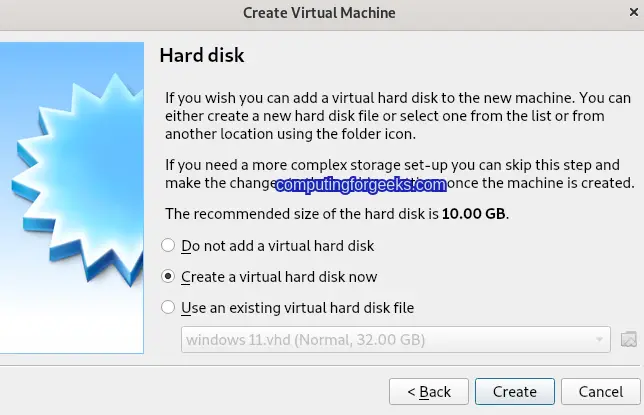The image size is (644, 415).
Task: Select the "Do not add a virtual hard disk" radio button
Action: [x=168, y=245]
